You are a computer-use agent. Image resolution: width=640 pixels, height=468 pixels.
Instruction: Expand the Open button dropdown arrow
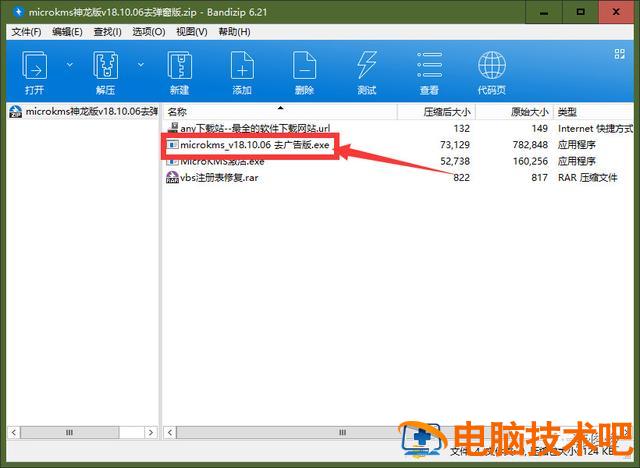click(70, 65)
